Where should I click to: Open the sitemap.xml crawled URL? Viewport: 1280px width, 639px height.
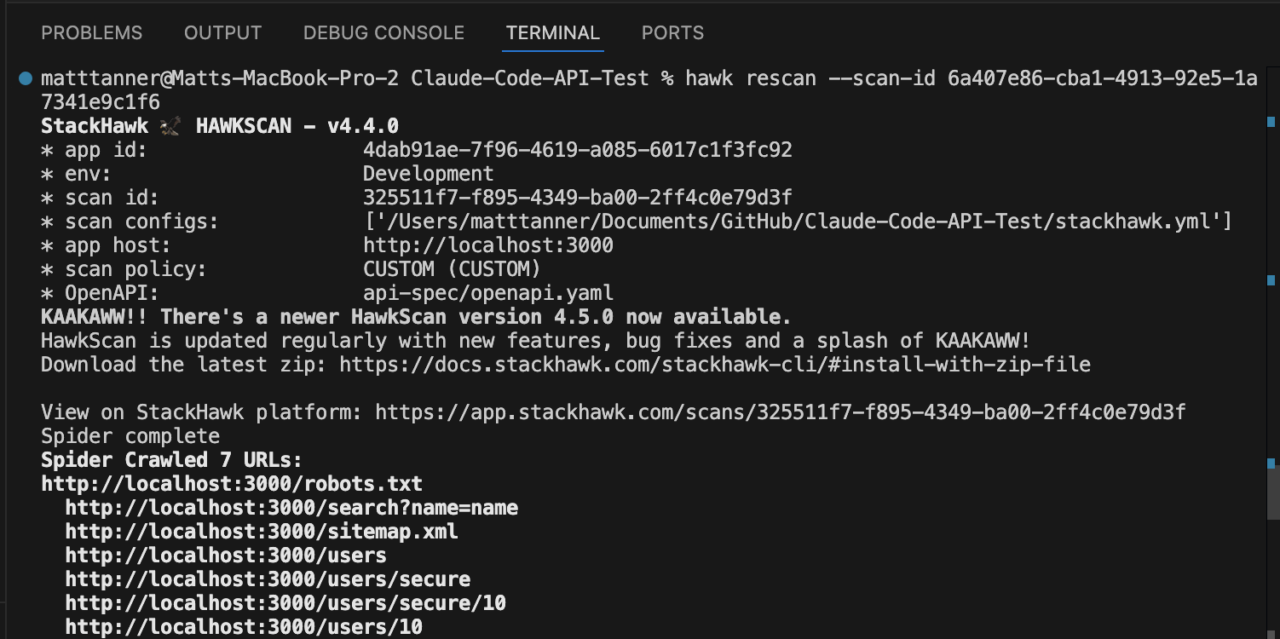tap(262, 532)
